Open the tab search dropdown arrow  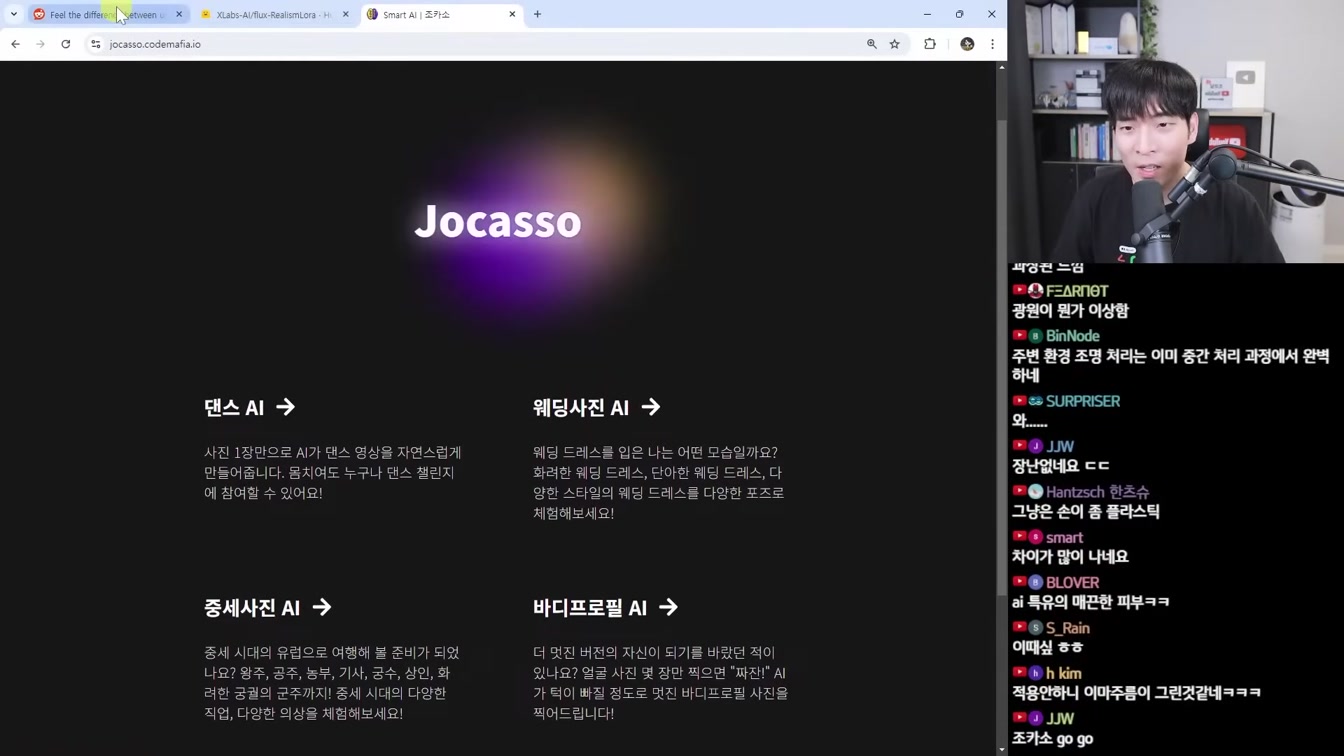14,15
